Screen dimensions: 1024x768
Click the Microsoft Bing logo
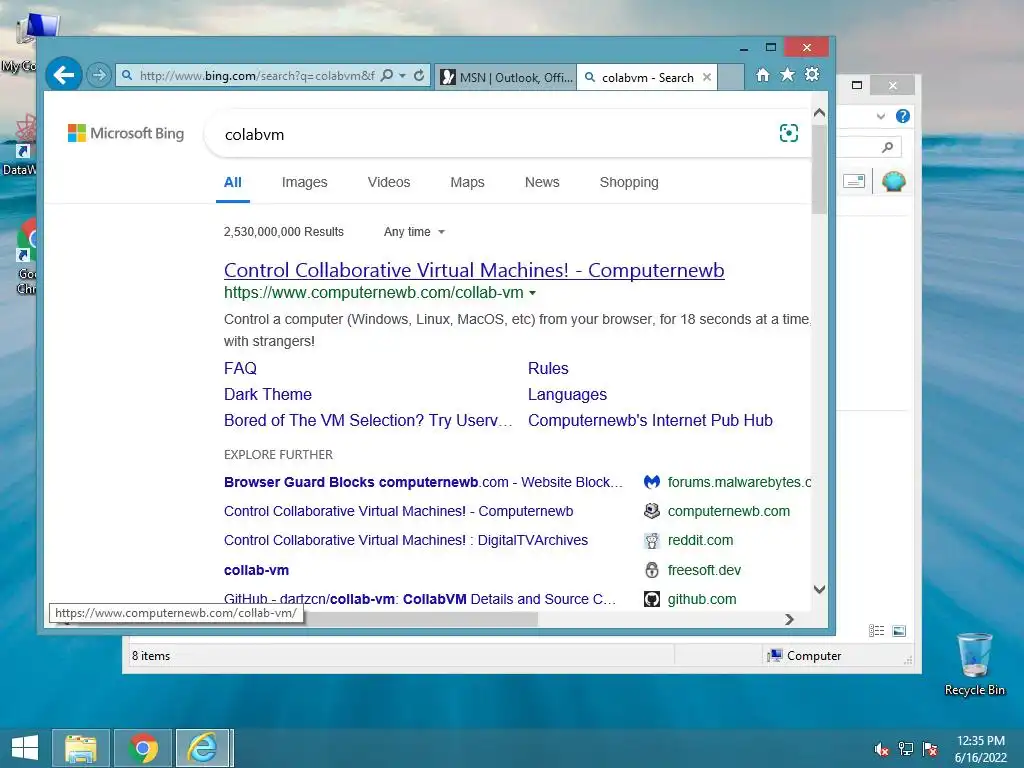126,133
